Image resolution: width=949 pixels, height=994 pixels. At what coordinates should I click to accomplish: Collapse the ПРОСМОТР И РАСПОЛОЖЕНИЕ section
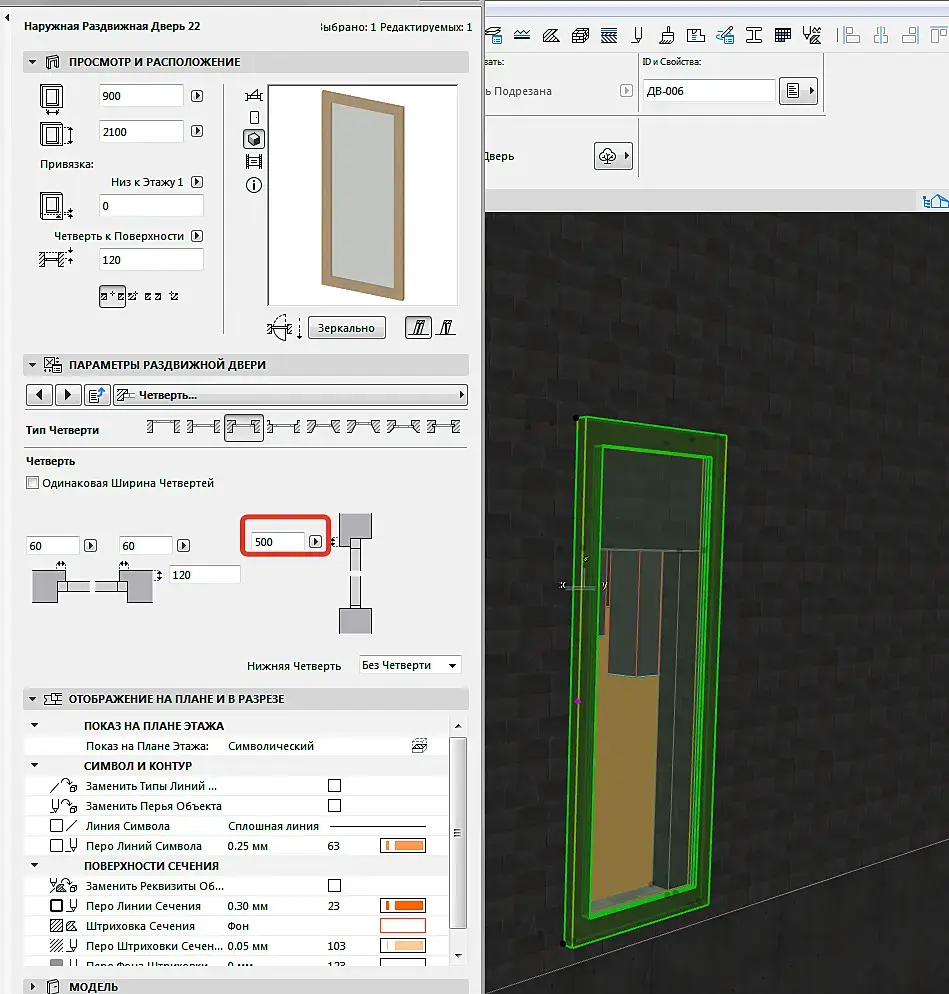32,62
